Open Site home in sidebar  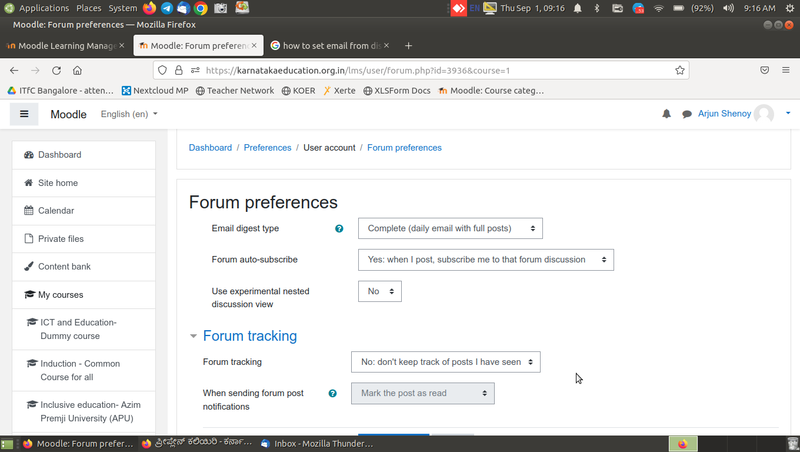84,183
